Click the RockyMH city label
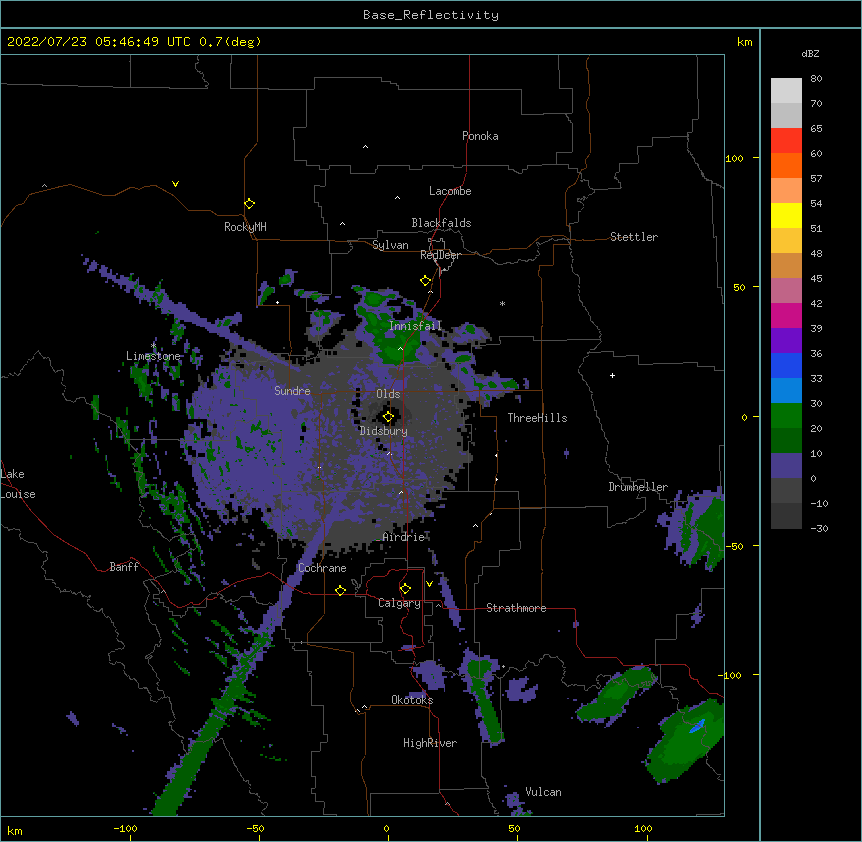 245,227
